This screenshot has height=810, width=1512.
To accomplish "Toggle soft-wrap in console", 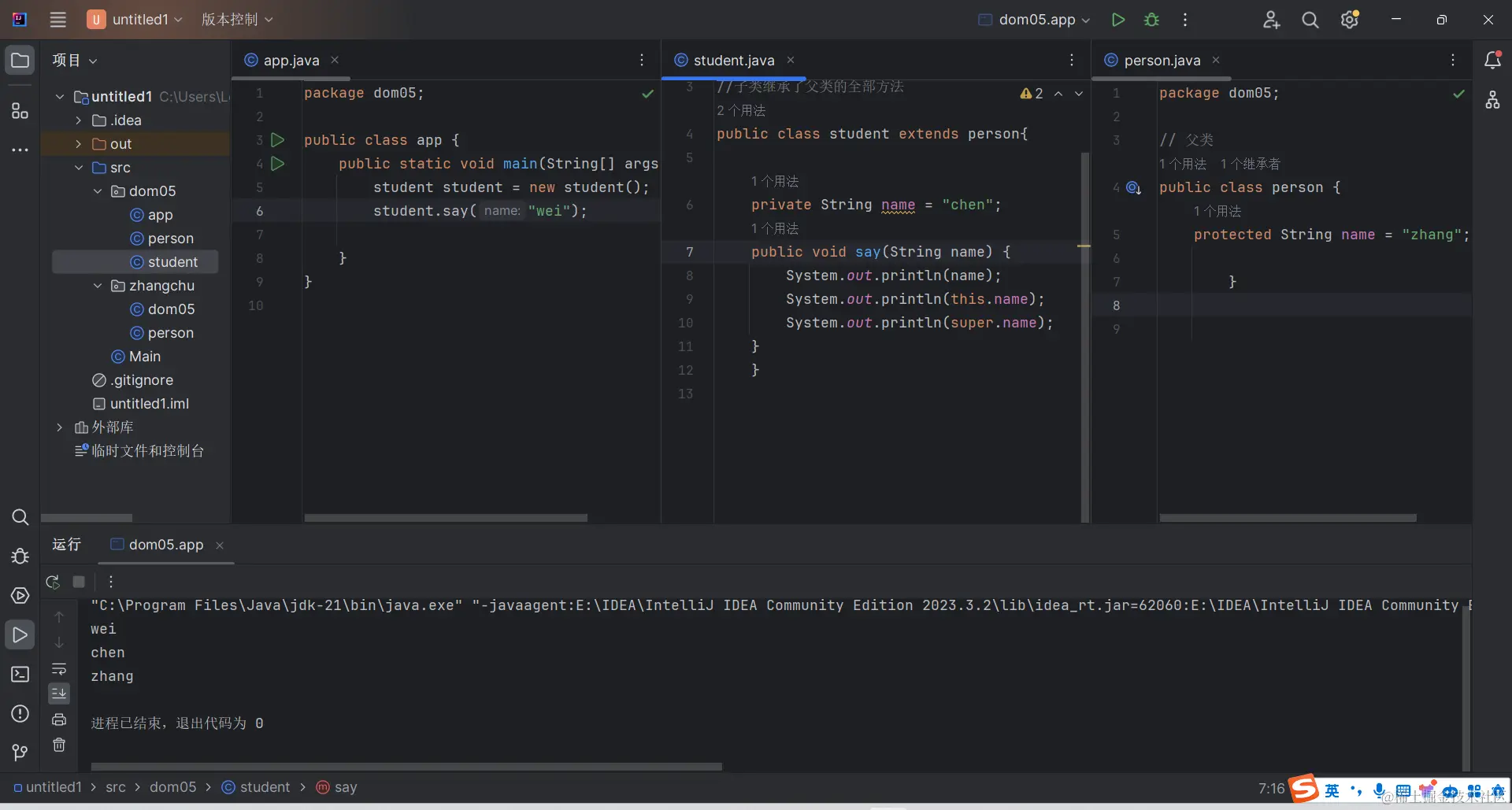I will 59,669.
